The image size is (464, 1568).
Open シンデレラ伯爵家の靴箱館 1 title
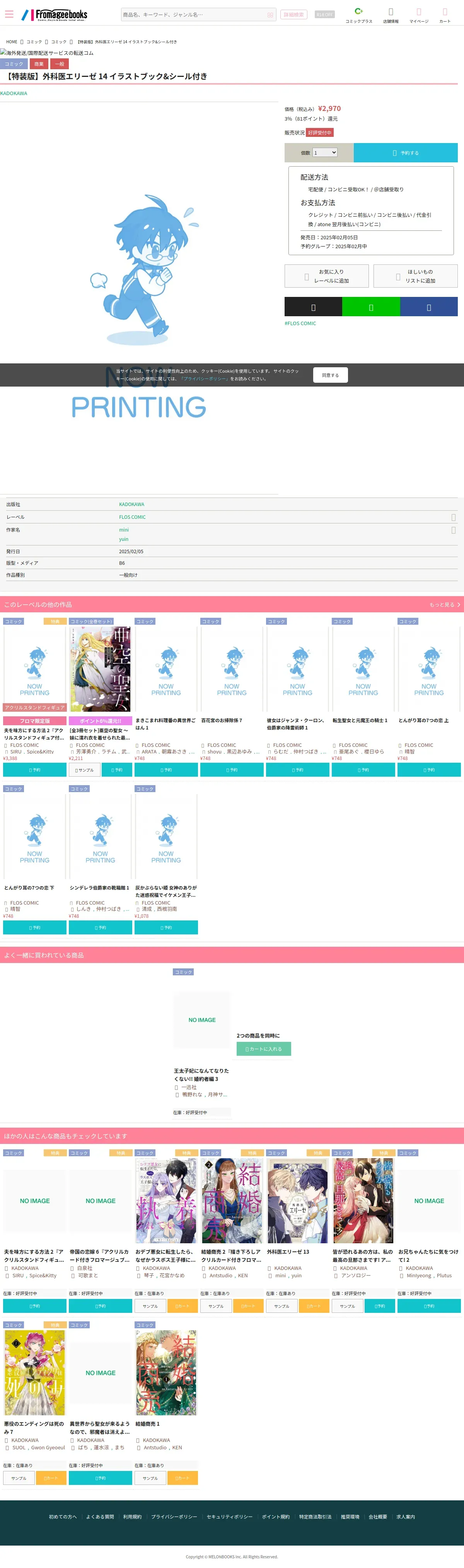(99, 888)
